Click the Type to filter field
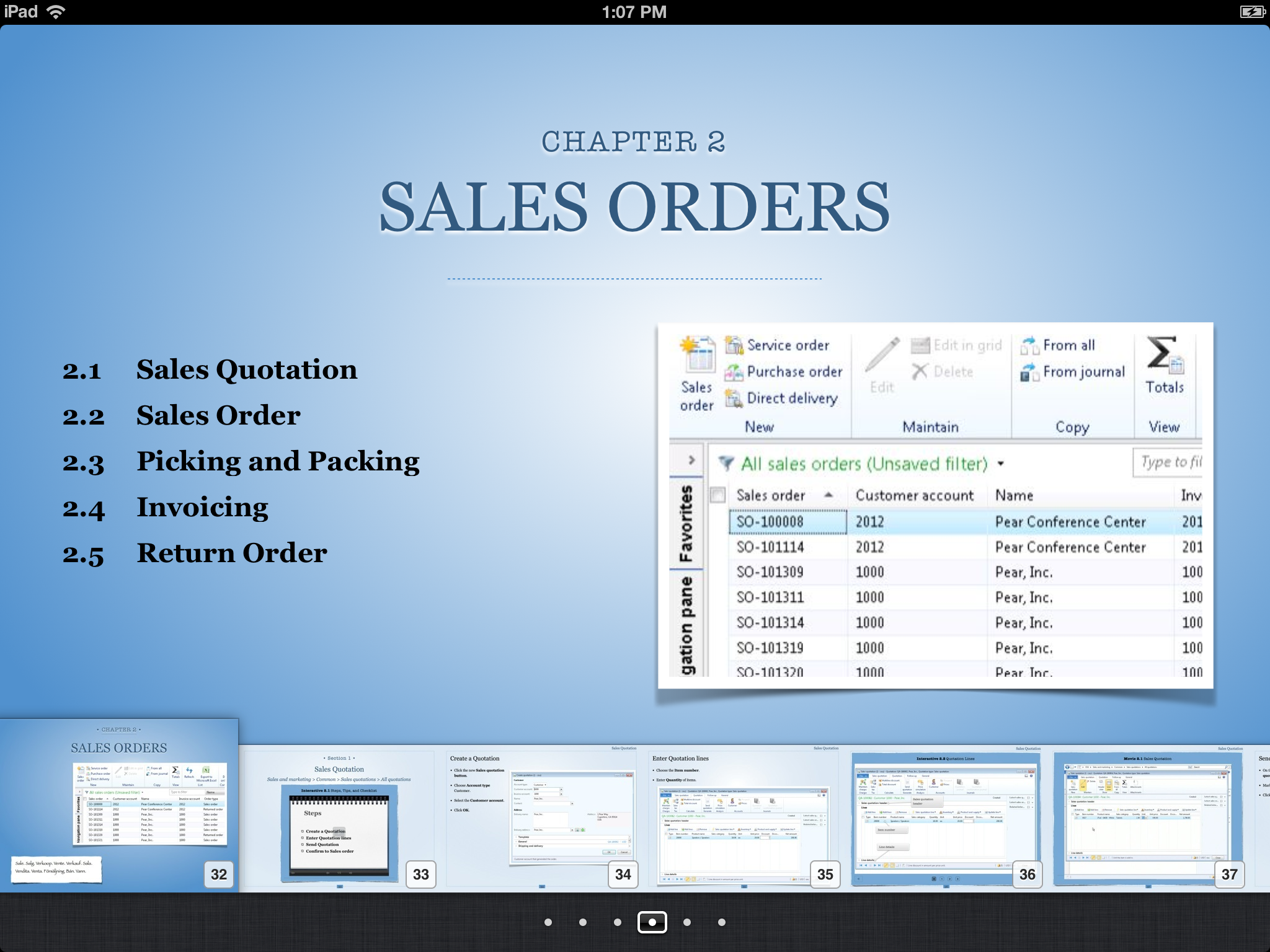The image size is (1270, 952). pyautogui.click(x=1168, y=462)
